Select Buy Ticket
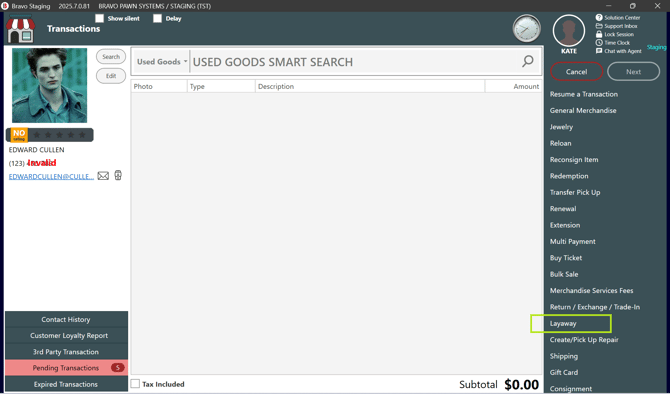Viewport: 670px width, 394px height. tap(566, 258)
